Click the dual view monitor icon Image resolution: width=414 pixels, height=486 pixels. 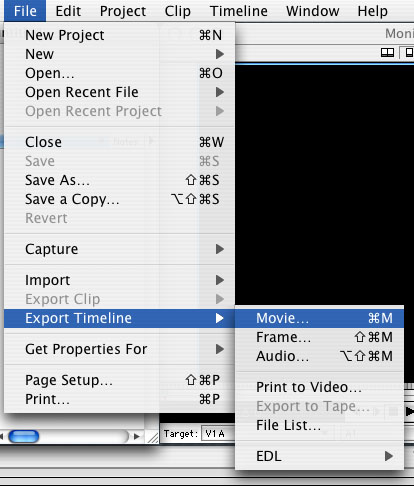click(x=387, y=52)
